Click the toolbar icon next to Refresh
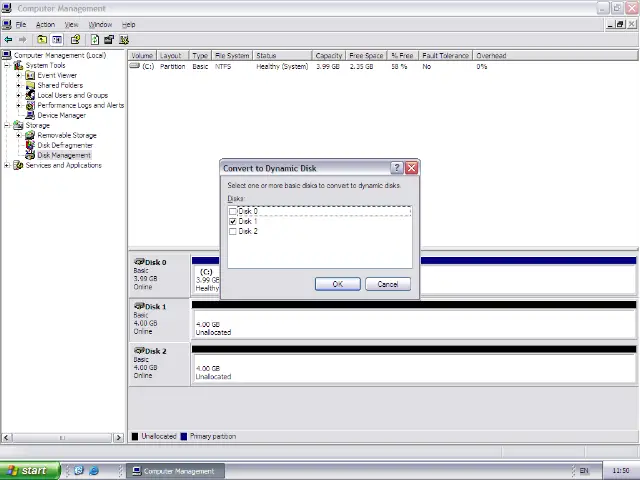Image resolution: width=640 pixels, height=480 pixels. pyautogui.click(x=109, y=40)
